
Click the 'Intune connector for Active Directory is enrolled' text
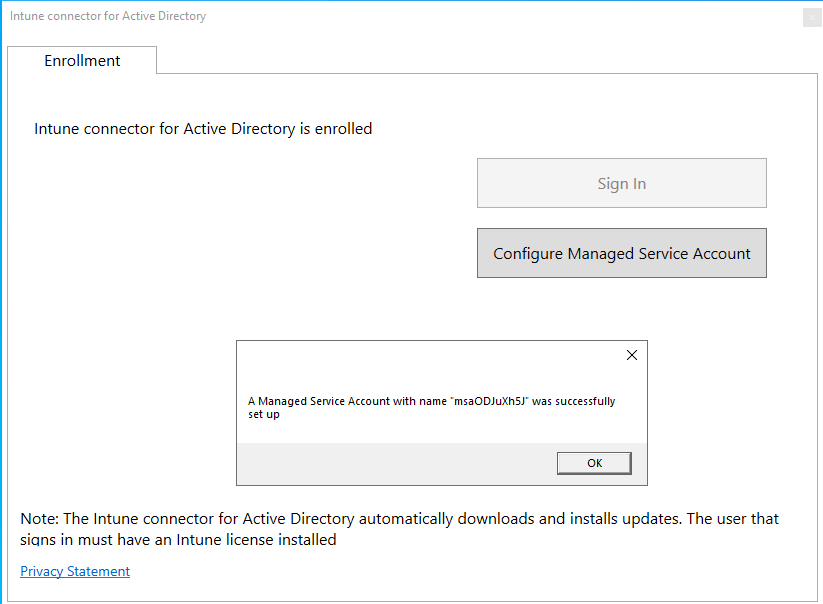[x=203, y=129]
